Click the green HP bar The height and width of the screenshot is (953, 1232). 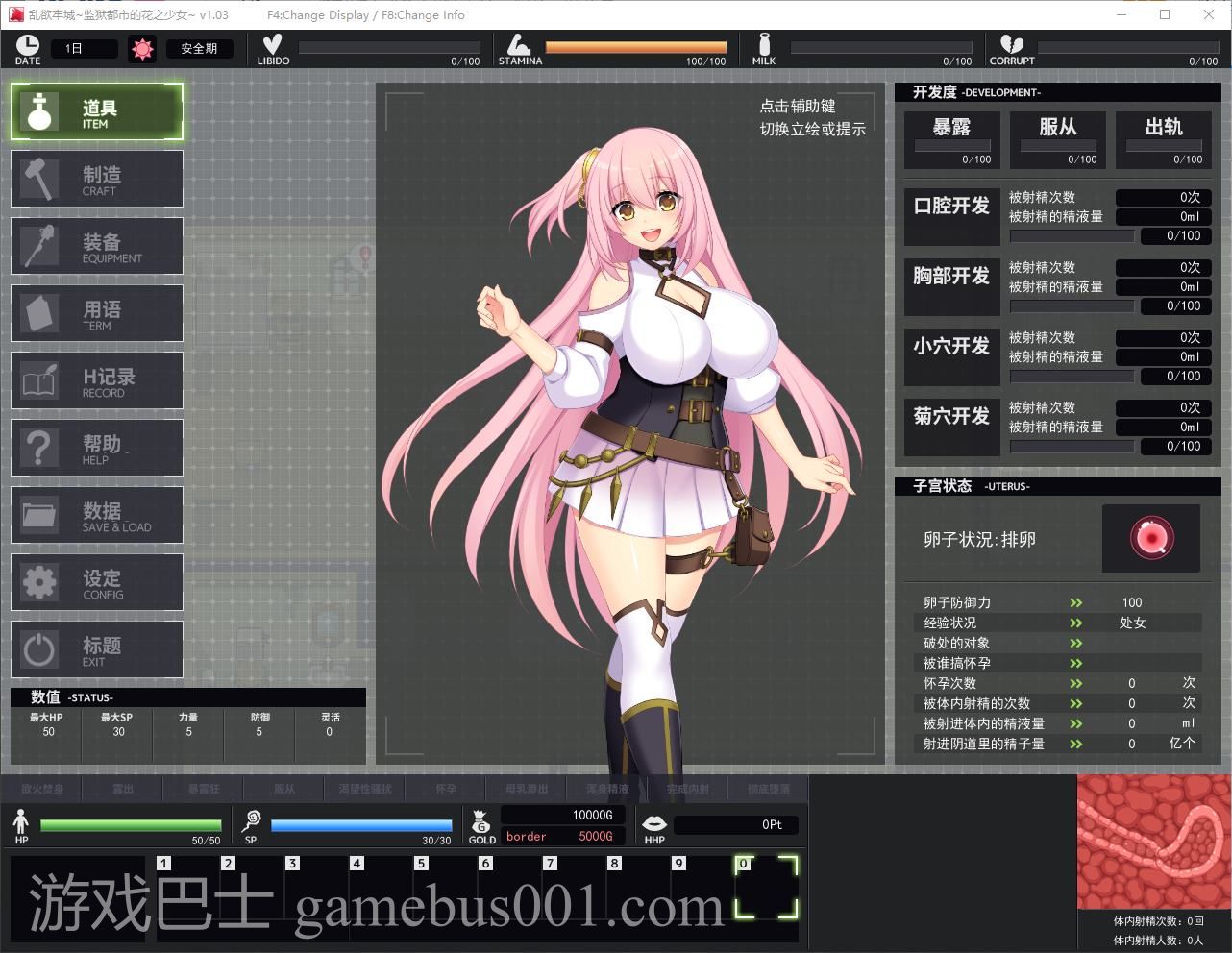(131, 825)
